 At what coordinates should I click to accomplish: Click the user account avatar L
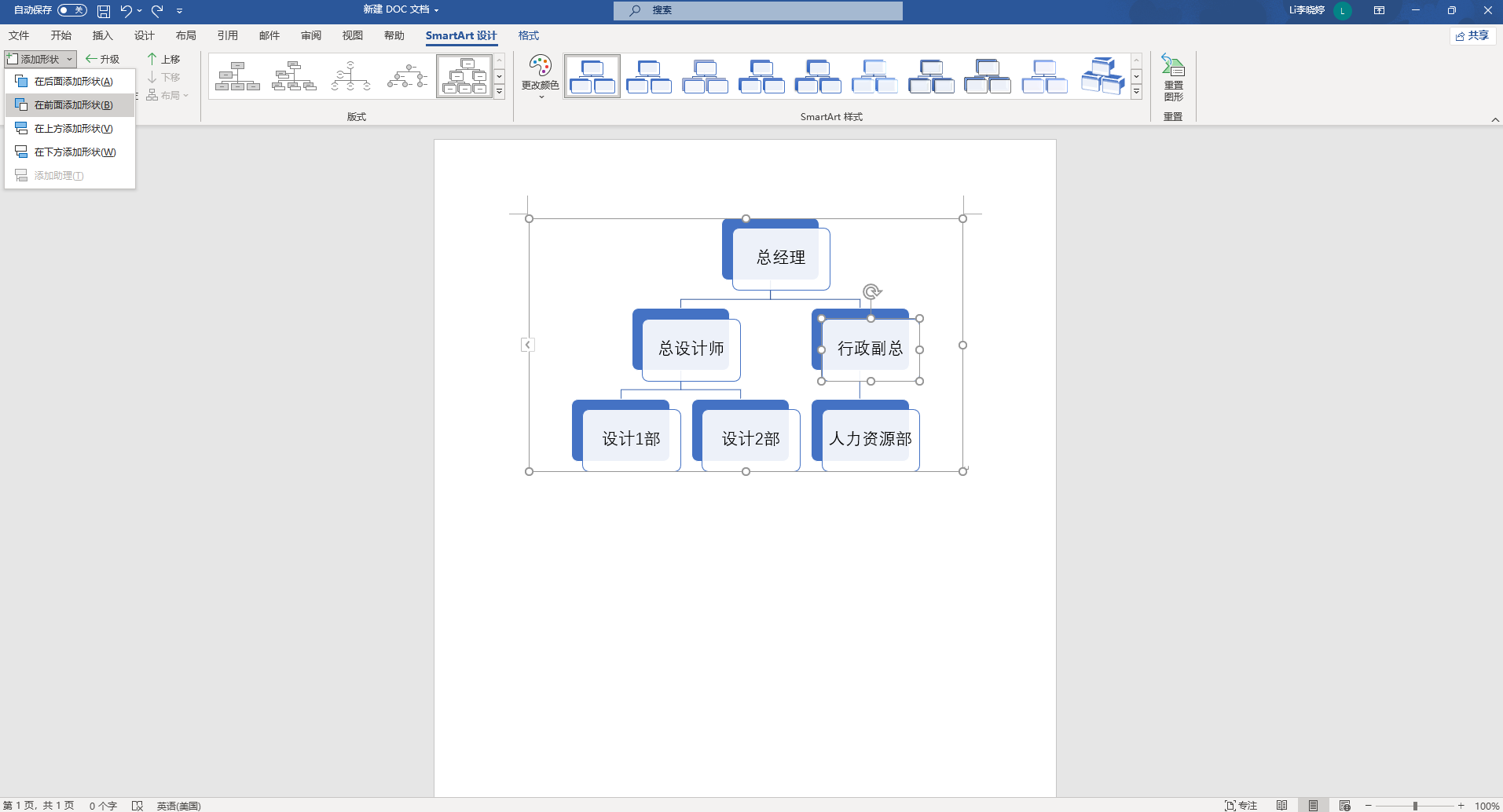pyautogui.click(x=1343, y=10)
